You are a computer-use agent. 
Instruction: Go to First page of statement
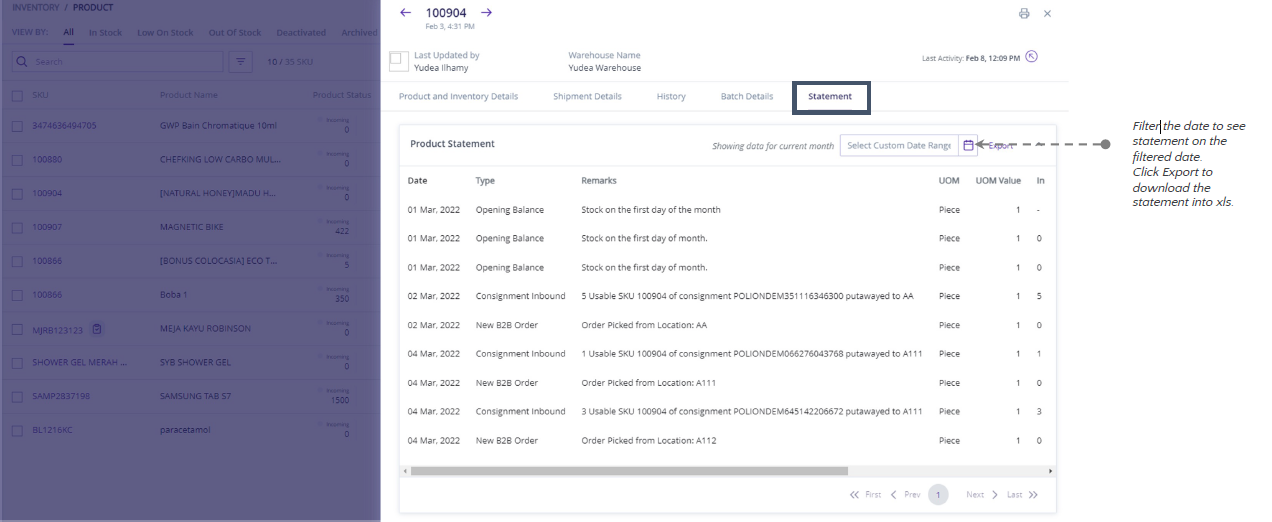[866, 495]
